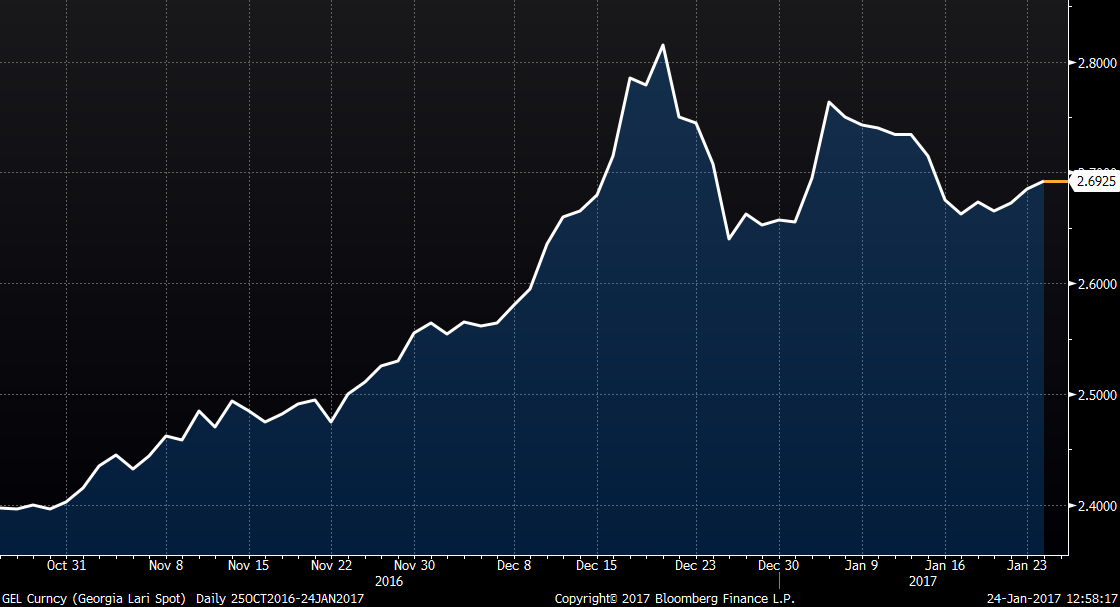The height and width of the screenshot is (607, 1120).
Task: Click the 2.8000 price axis label
Action: coord(1094,63)
